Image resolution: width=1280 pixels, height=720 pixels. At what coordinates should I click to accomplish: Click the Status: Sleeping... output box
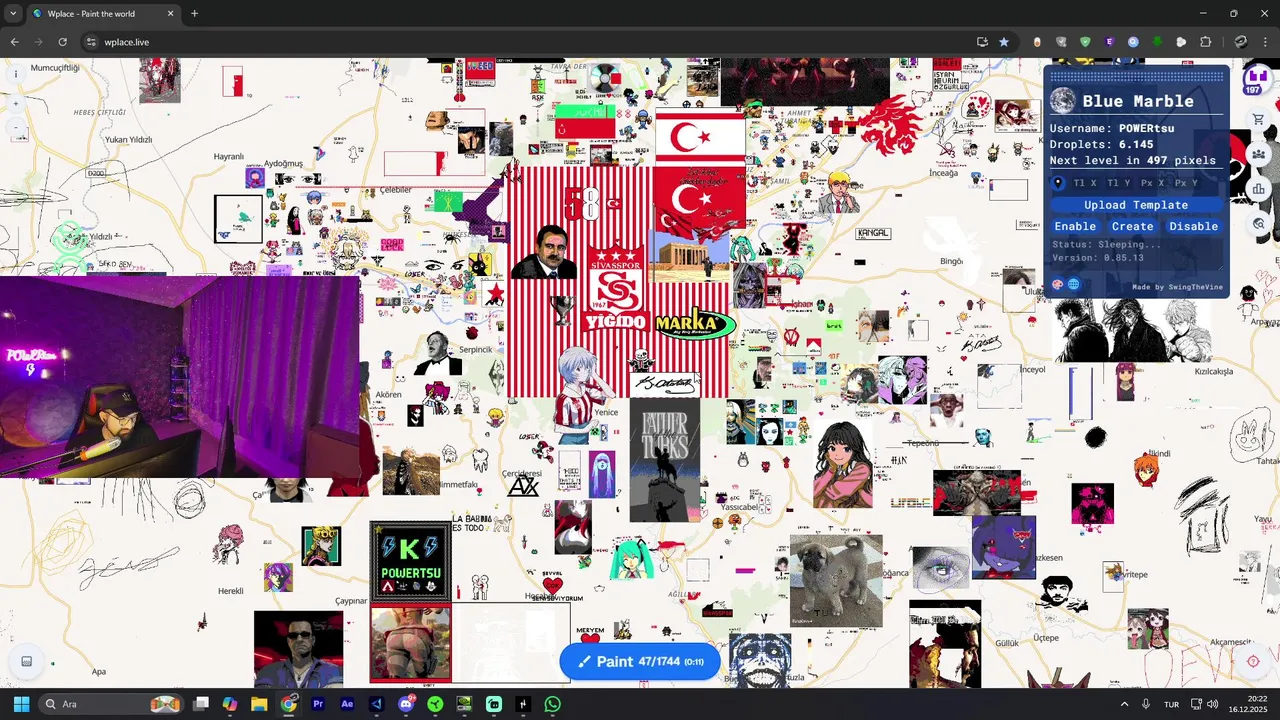pyautogui.click(x=1136, y=253)
